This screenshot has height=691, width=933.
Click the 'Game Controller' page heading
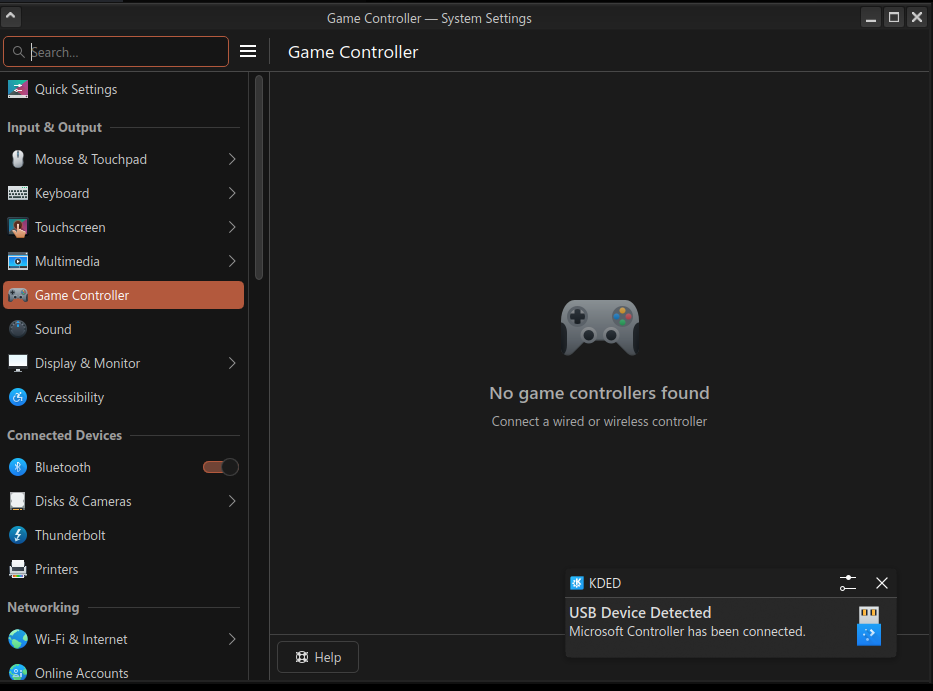click(x=353, y=52)
